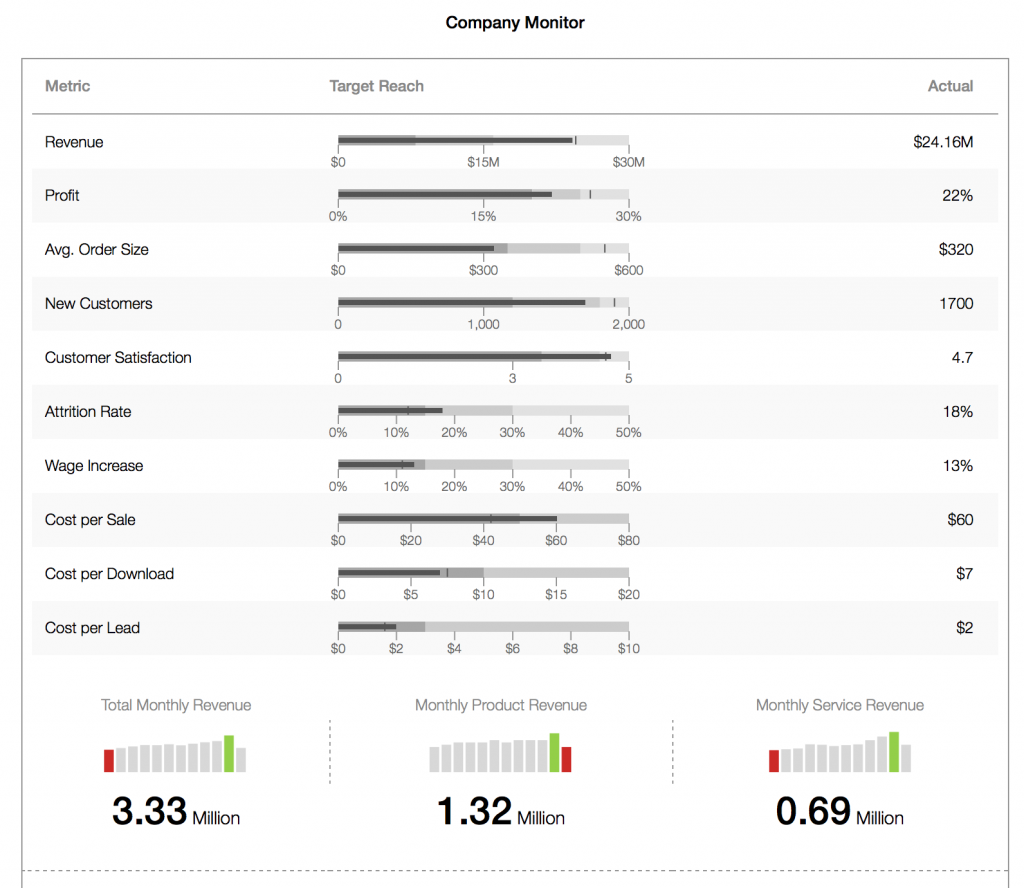Click the Metric column header

(x=67, y=86)
